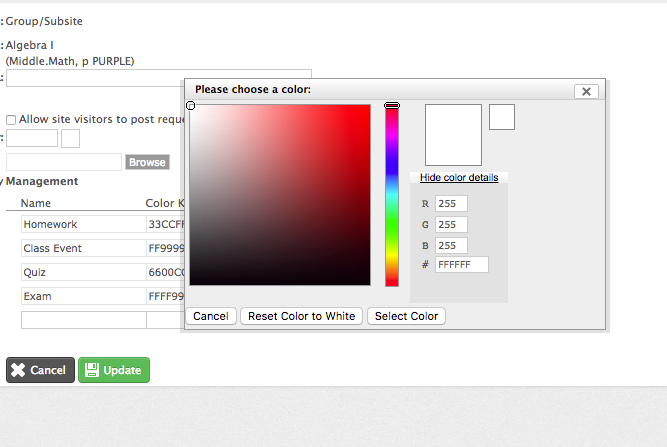Edit the Class Event name field
The height and width of the screenshot is (447, 667).
click(x=83, y=248)
